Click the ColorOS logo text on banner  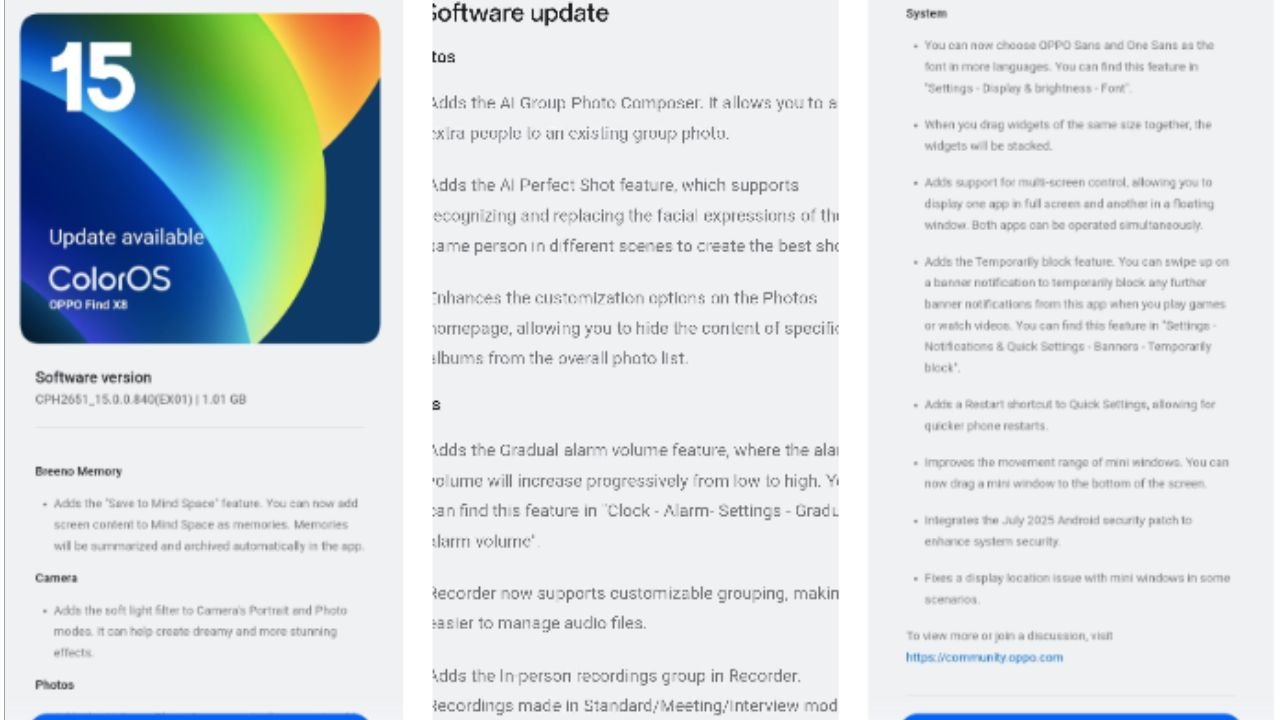click(109, 278)
